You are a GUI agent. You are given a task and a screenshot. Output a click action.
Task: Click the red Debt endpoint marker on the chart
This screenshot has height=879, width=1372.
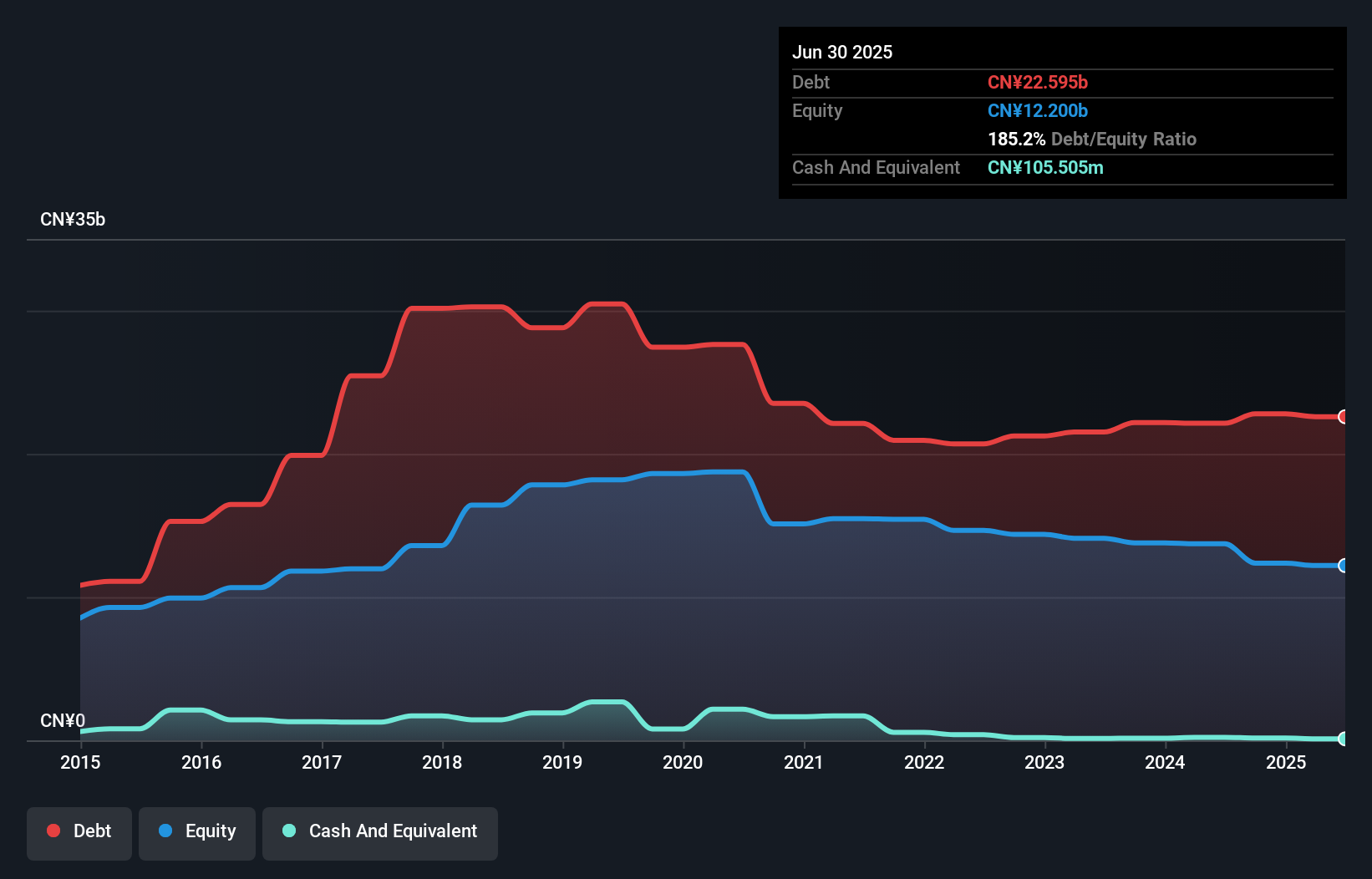point(1343,416)
